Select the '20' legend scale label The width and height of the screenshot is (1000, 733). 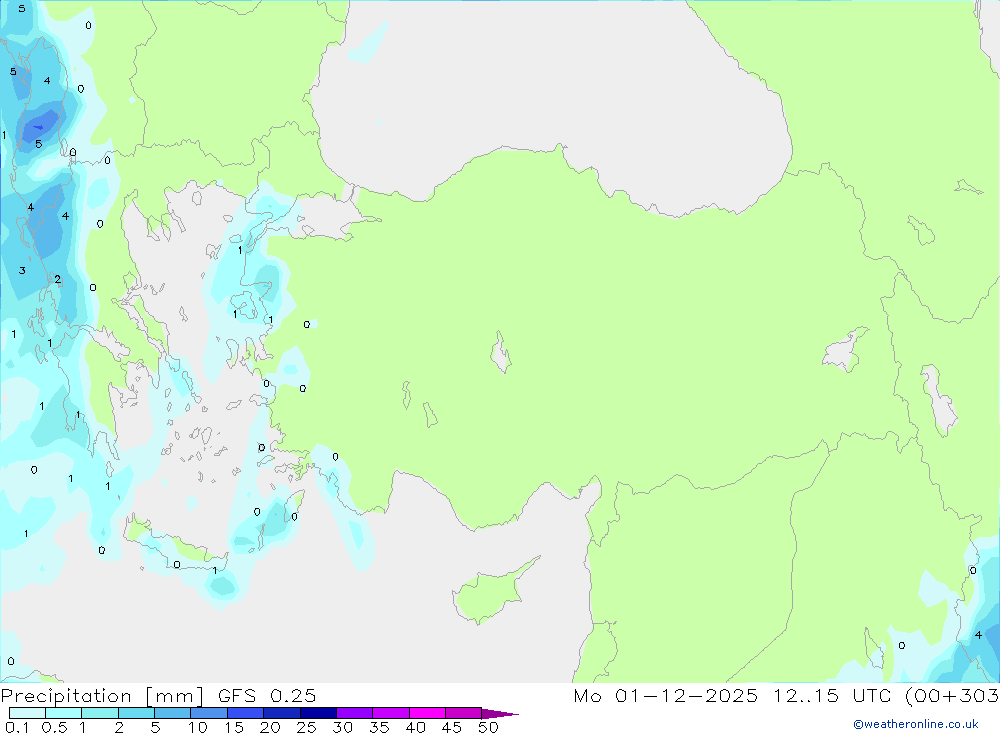[270, 727]
